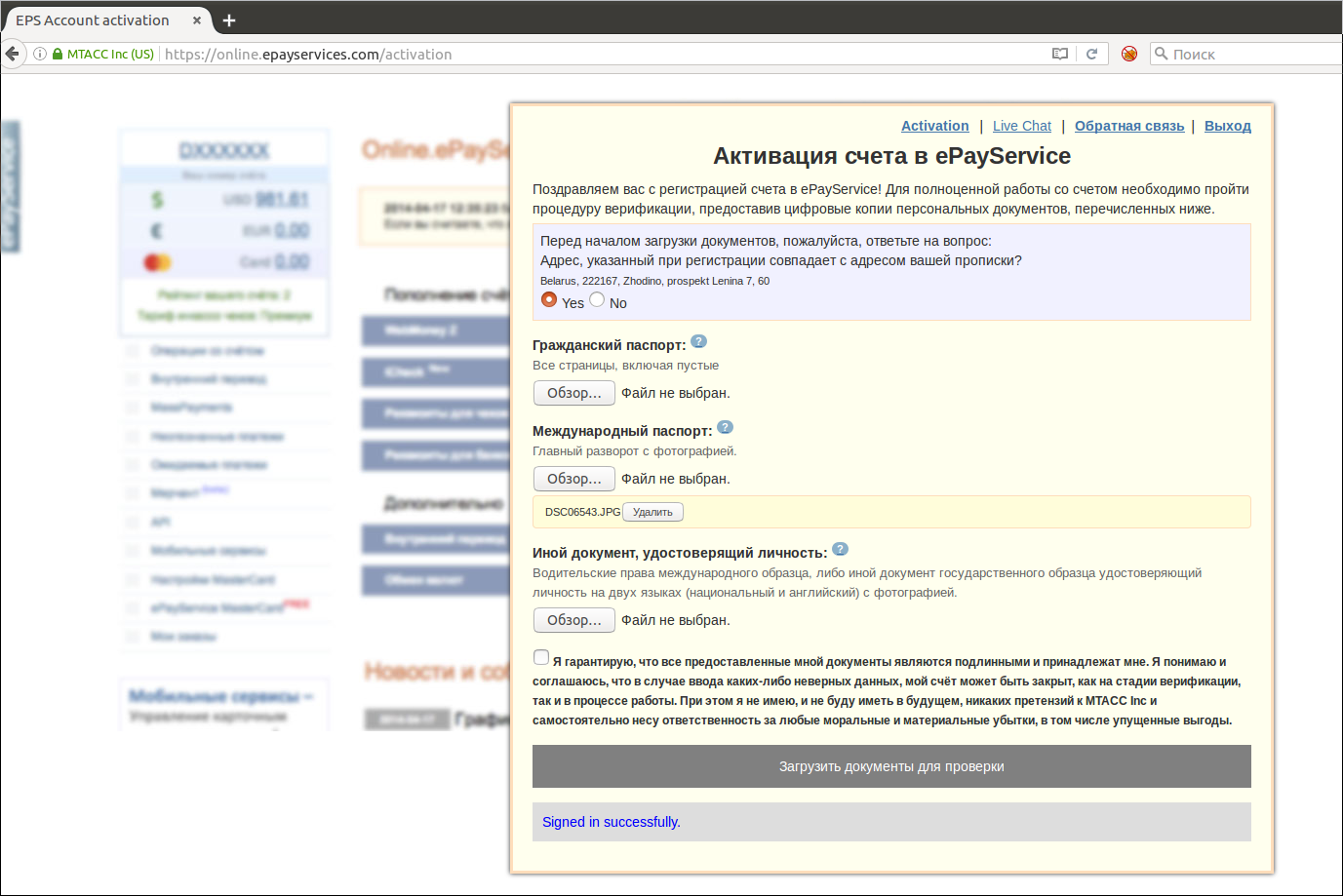Reload the page with refresh icon

(1091, 55)
